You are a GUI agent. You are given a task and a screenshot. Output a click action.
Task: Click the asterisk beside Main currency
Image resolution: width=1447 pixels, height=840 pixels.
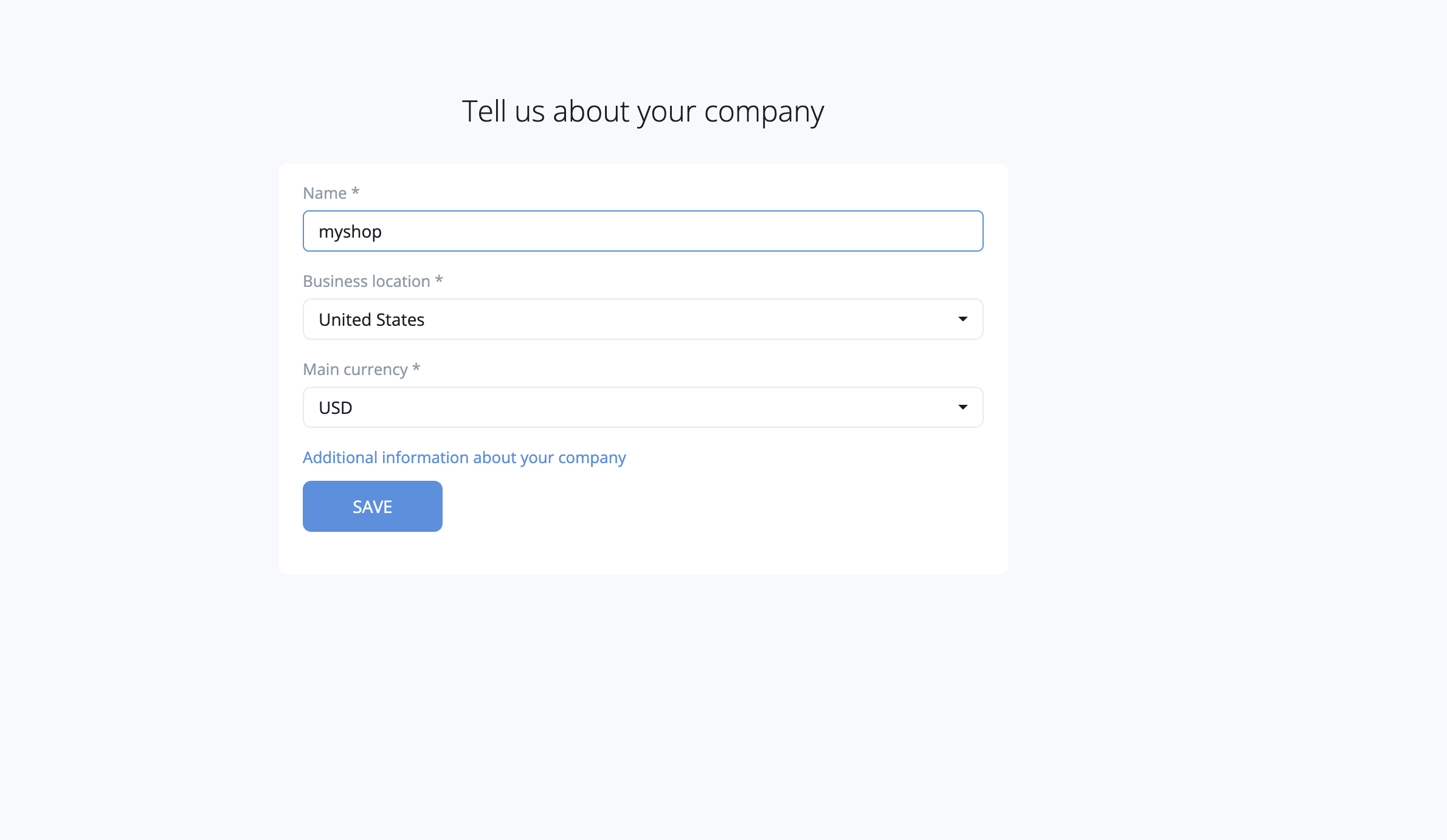[x=416, y=368]
